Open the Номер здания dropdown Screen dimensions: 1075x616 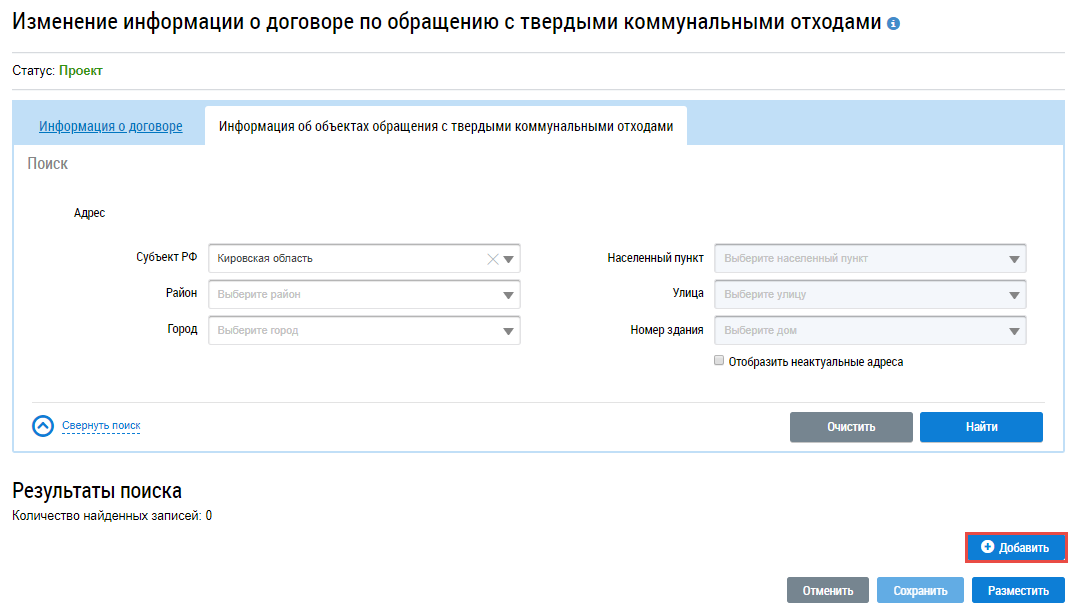point(1015,331)
